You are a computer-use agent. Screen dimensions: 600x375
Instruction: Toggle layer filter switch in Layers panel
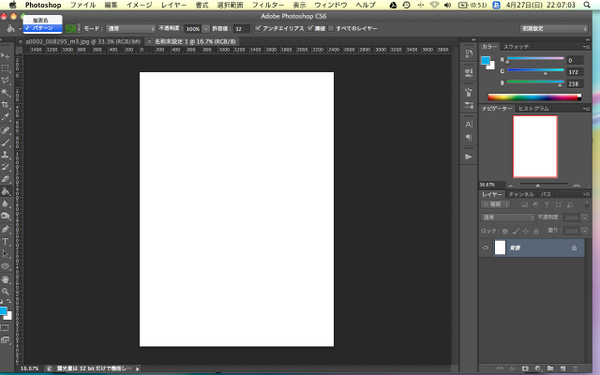point(587,205)
